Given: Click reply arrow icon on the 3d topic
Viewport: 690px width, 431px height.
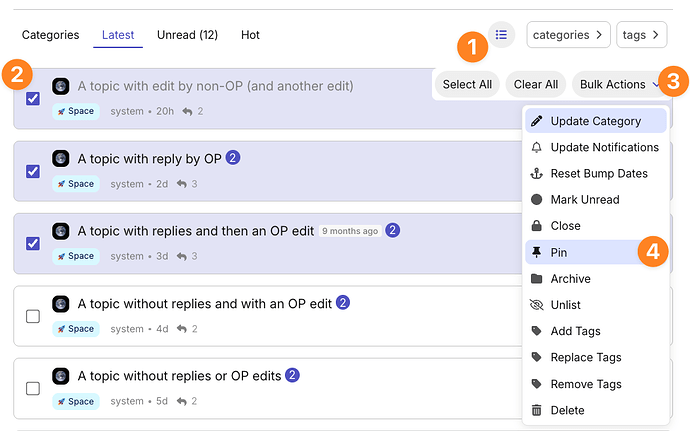Looking at the screenshot, I should 182,256.
